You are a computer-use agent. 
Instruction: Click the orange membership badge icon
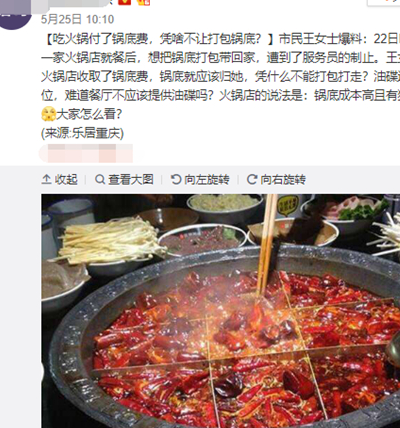(144, 2)
